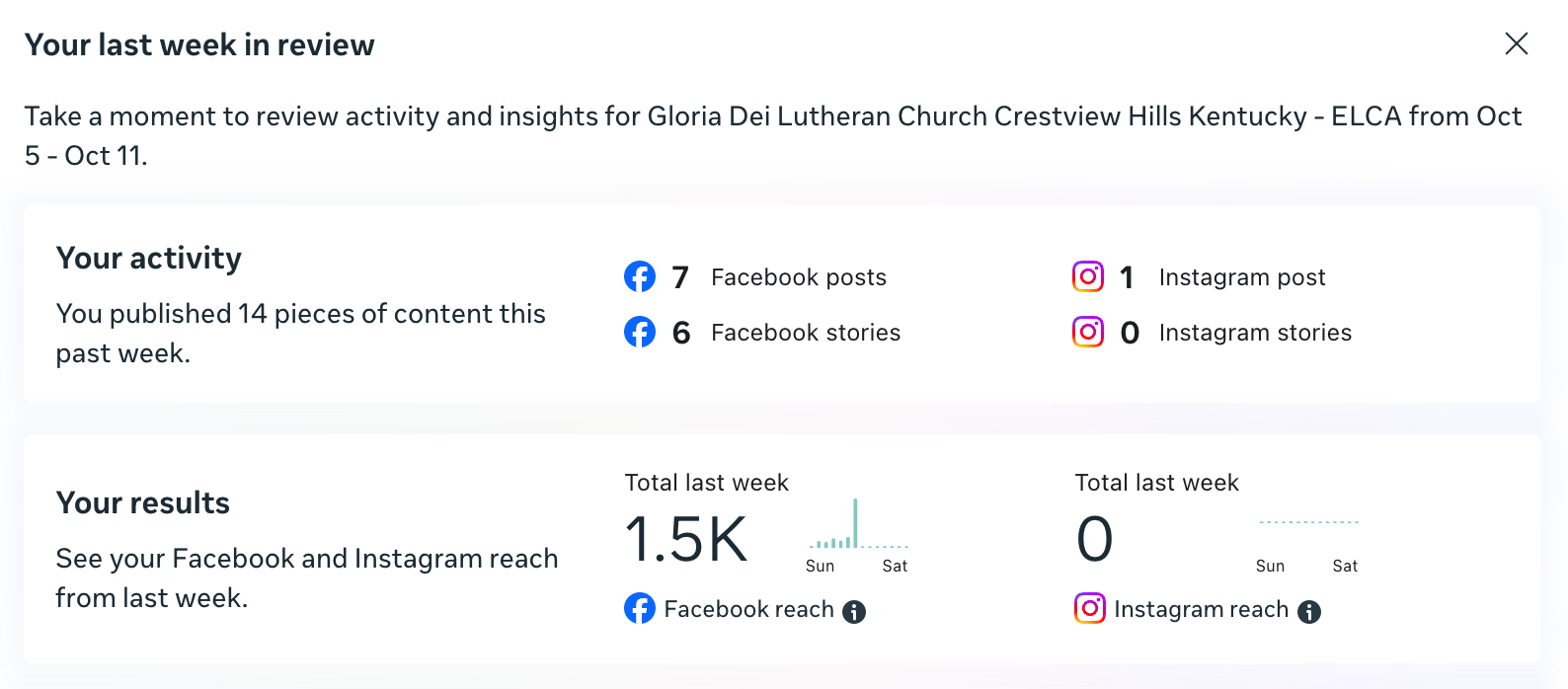
Task: Click the Facebook posts label
Action: 798,277
